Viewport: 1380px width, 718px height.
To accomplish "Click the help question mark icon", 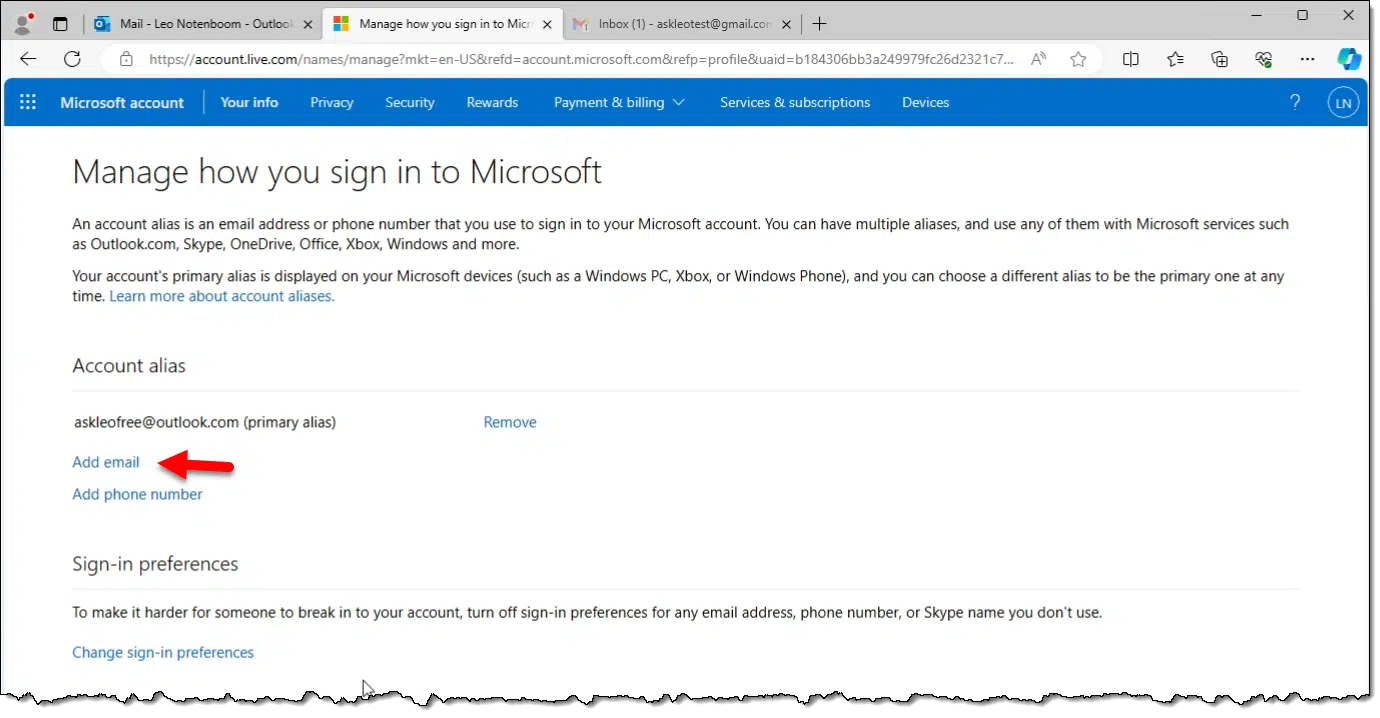I will click(x=1295, y=102).
